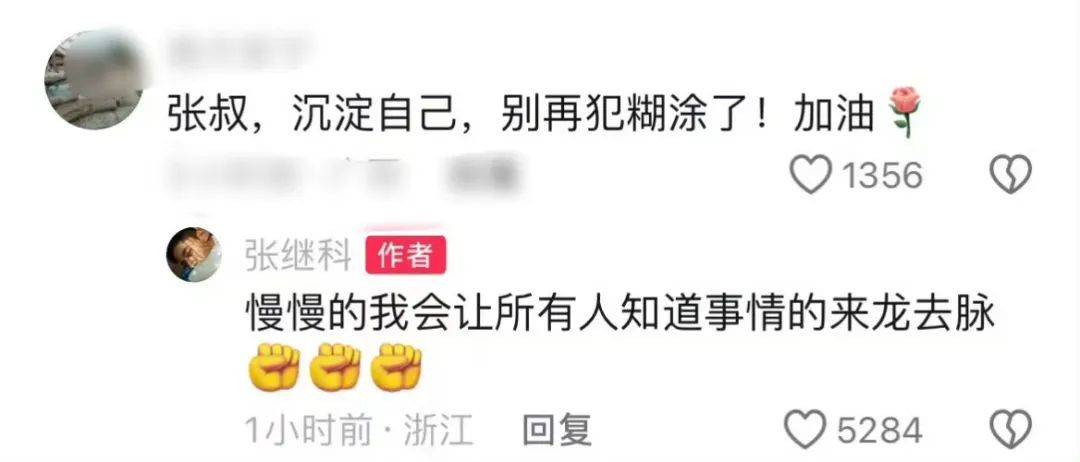
Task: Click the 1小时前 · 浙江 timestamp
Action: coord(360,430)
